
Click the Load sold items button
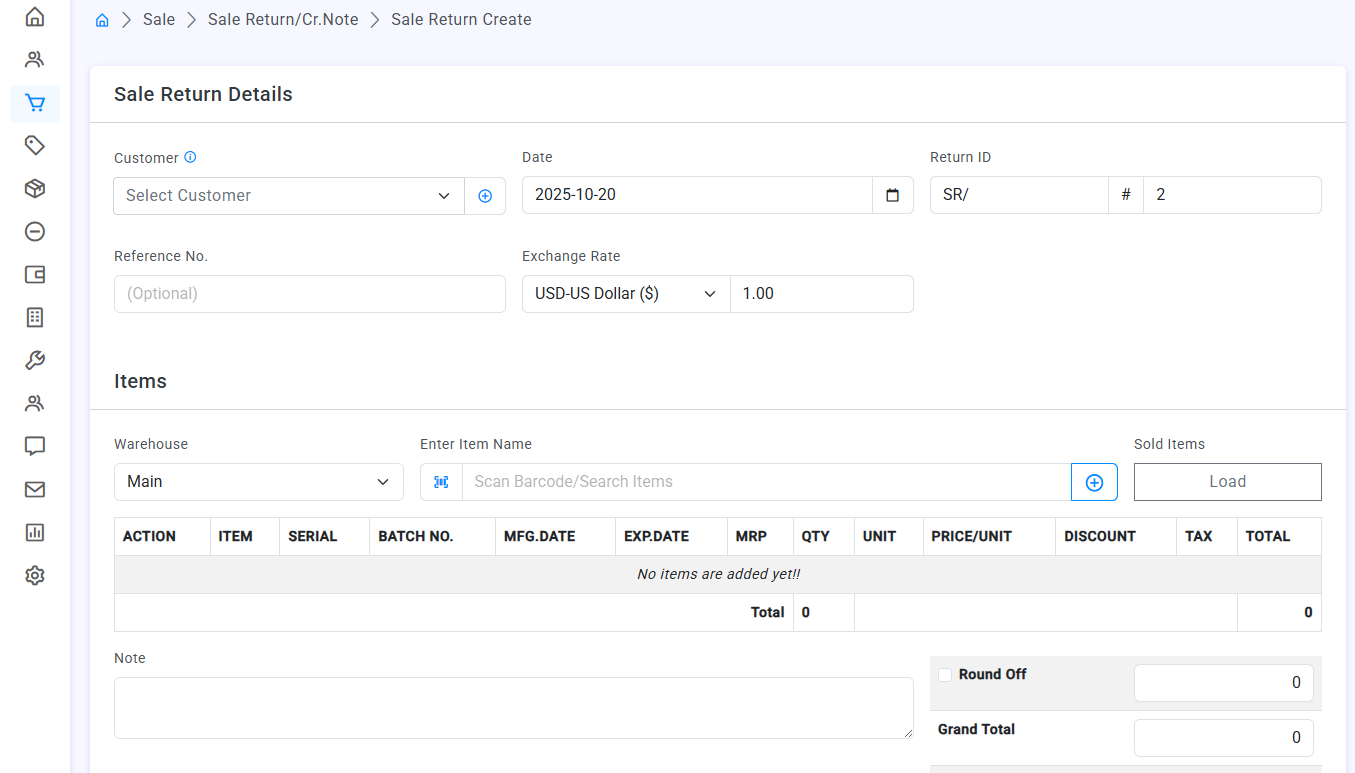(1227, 482)
